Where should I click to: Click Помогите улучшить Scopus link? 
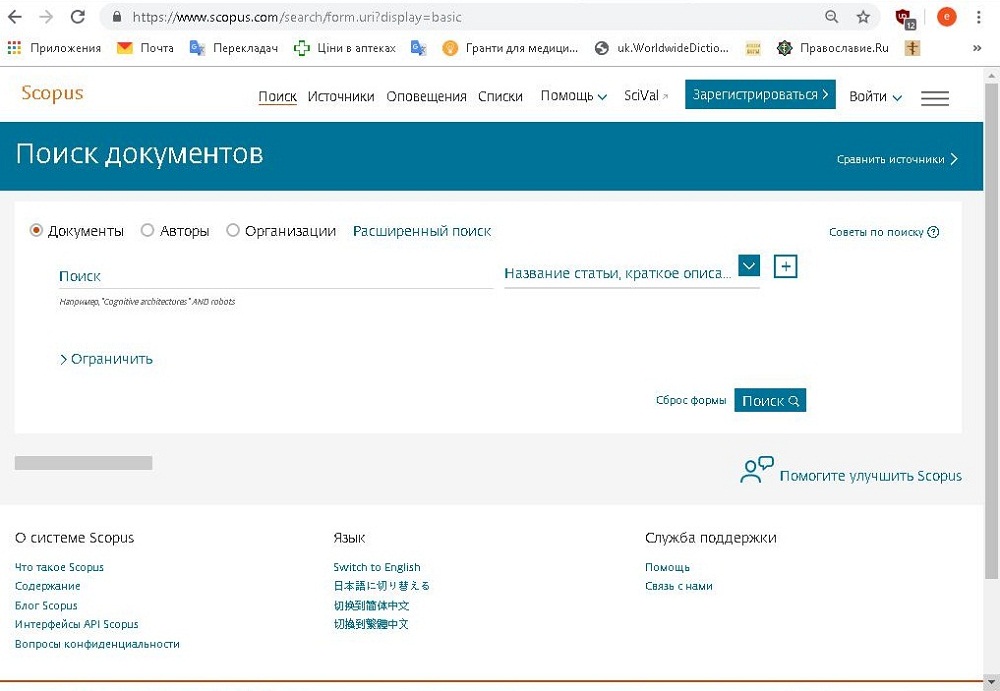(x=871, y=476)
